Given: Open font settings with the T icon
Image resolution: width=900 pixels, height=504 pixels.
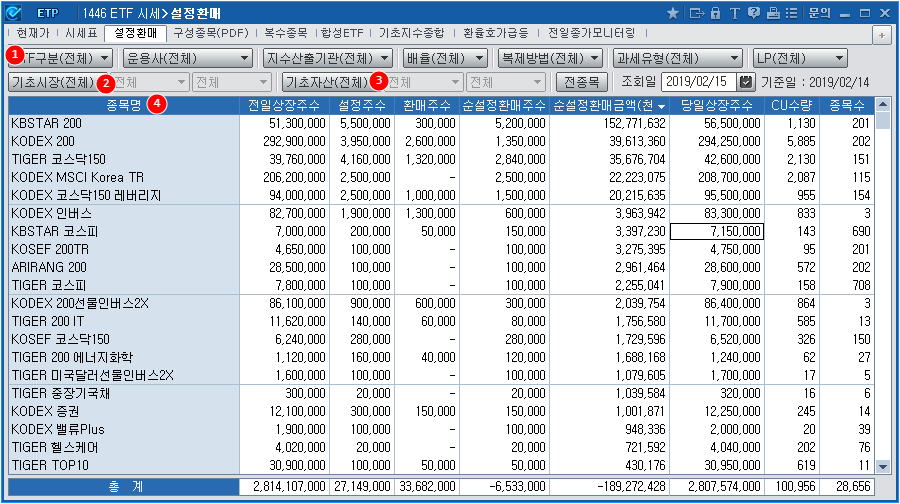Looking at the screenshot, I should point(733,13).
